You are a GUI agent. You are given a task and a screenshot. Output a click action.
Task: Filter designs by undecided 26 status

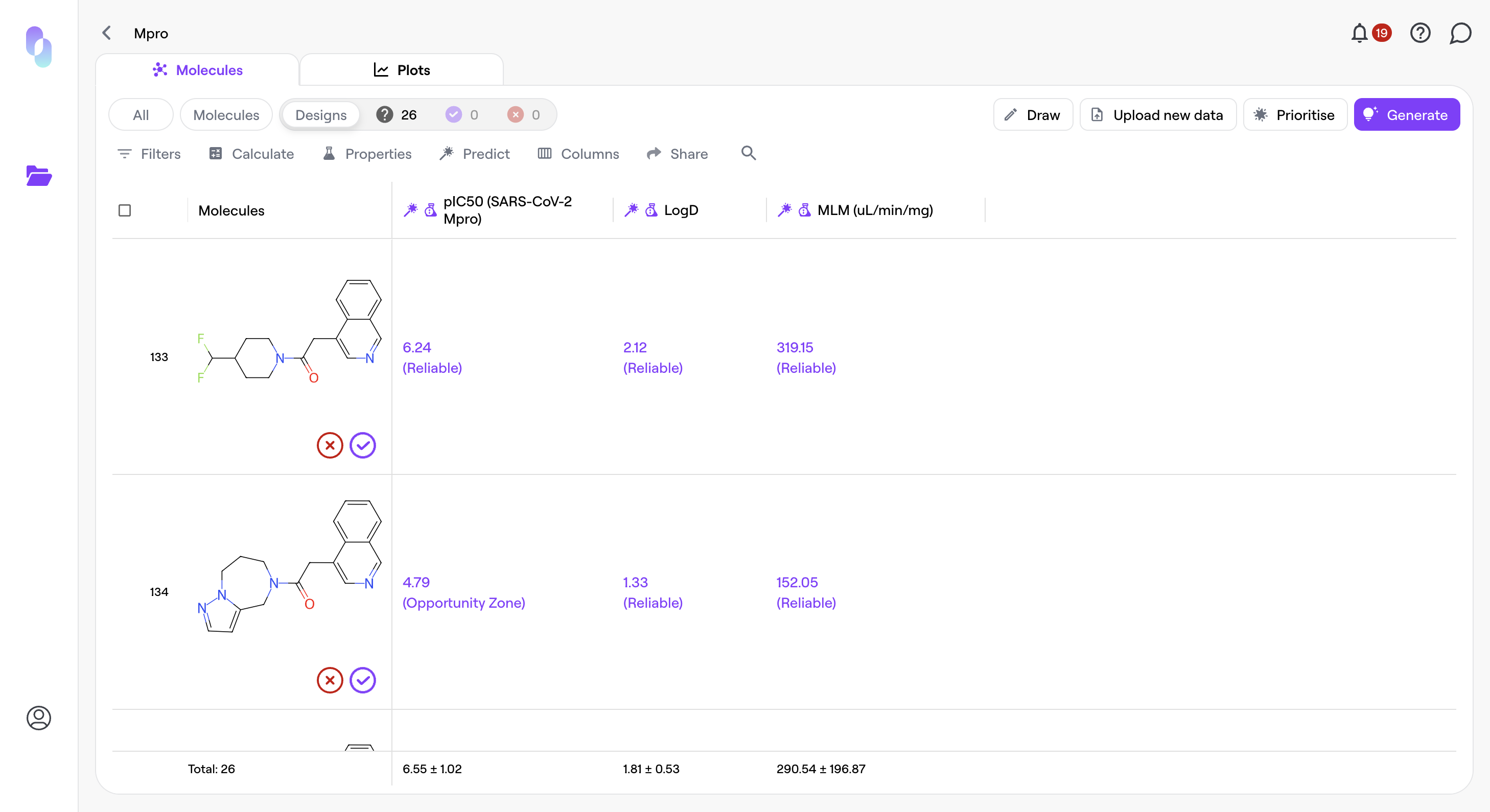[397, 115]
